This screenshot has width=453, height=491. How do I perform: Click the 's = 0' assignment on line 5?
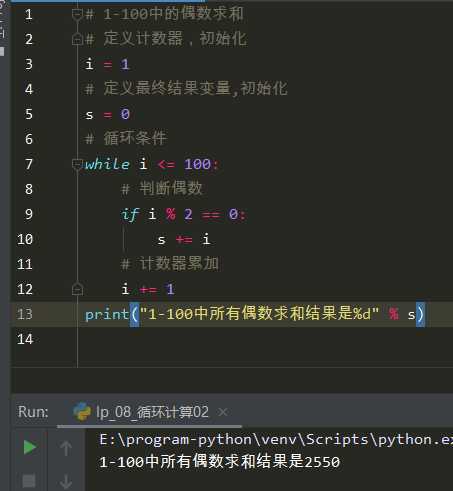tap(107, 114)
